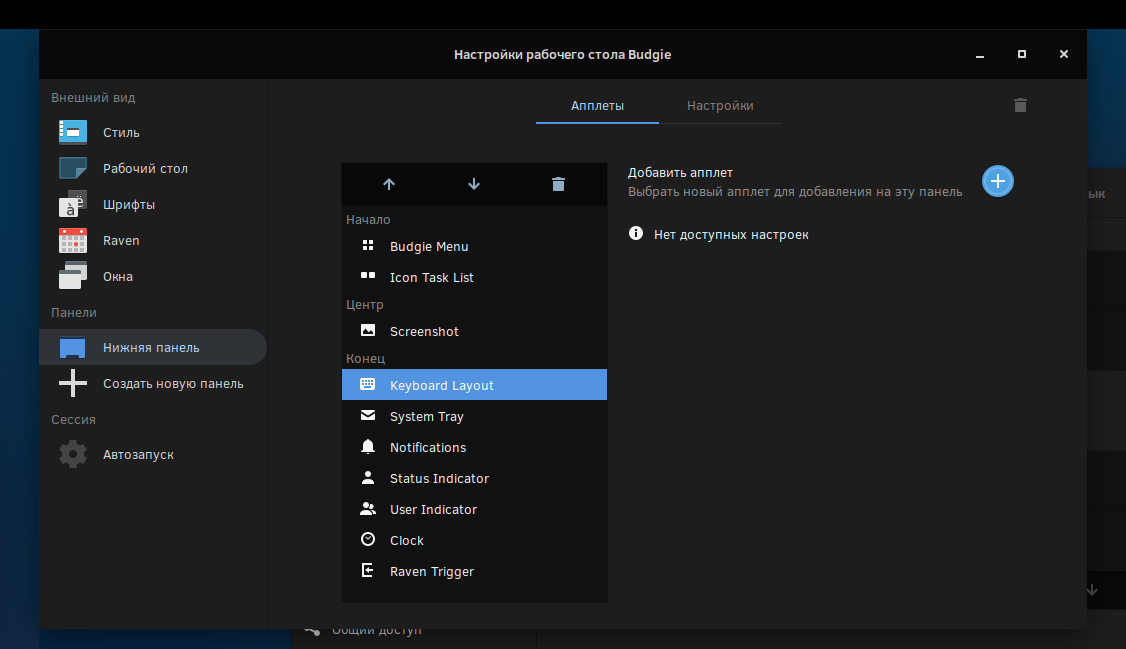Click the User Indicator people icon
1126x649 pixels.
[368, 508]
